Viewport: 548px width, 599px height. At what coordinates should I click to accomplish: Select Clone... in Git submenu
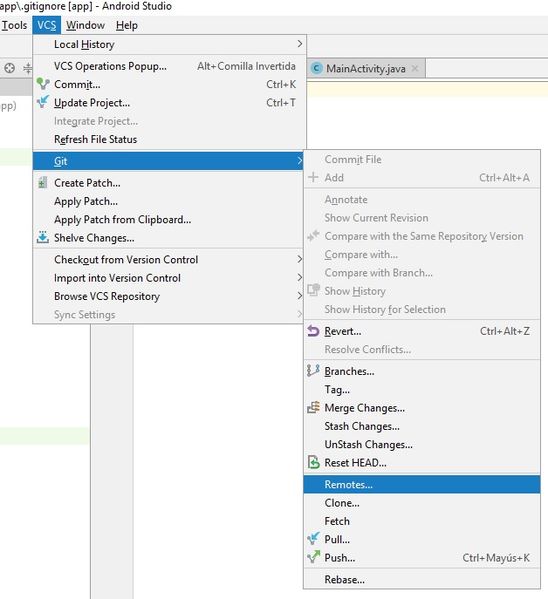coord(422,503)
